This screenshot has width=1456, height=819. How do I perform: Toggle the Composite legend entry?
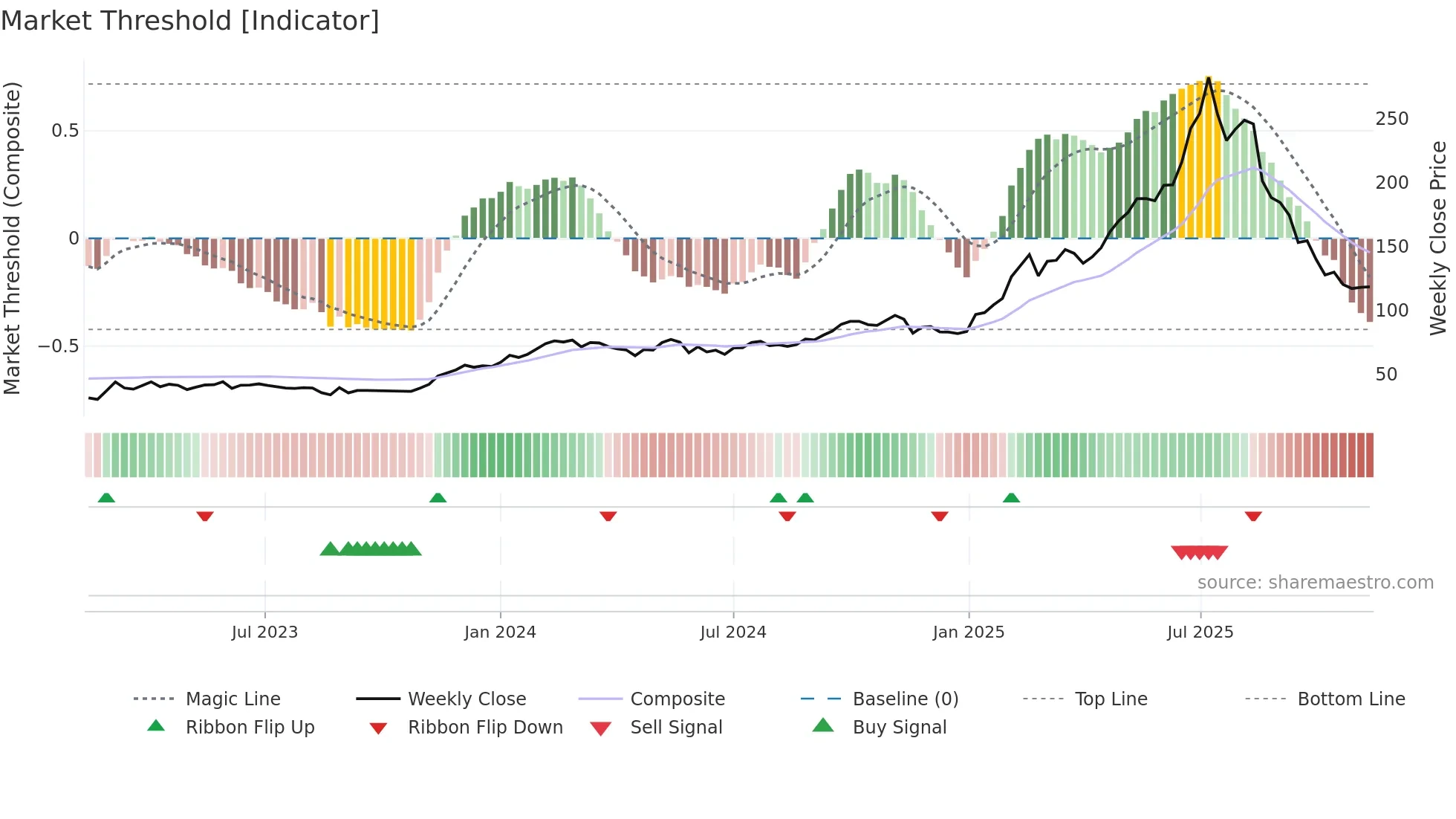click(x=677, y=699)
